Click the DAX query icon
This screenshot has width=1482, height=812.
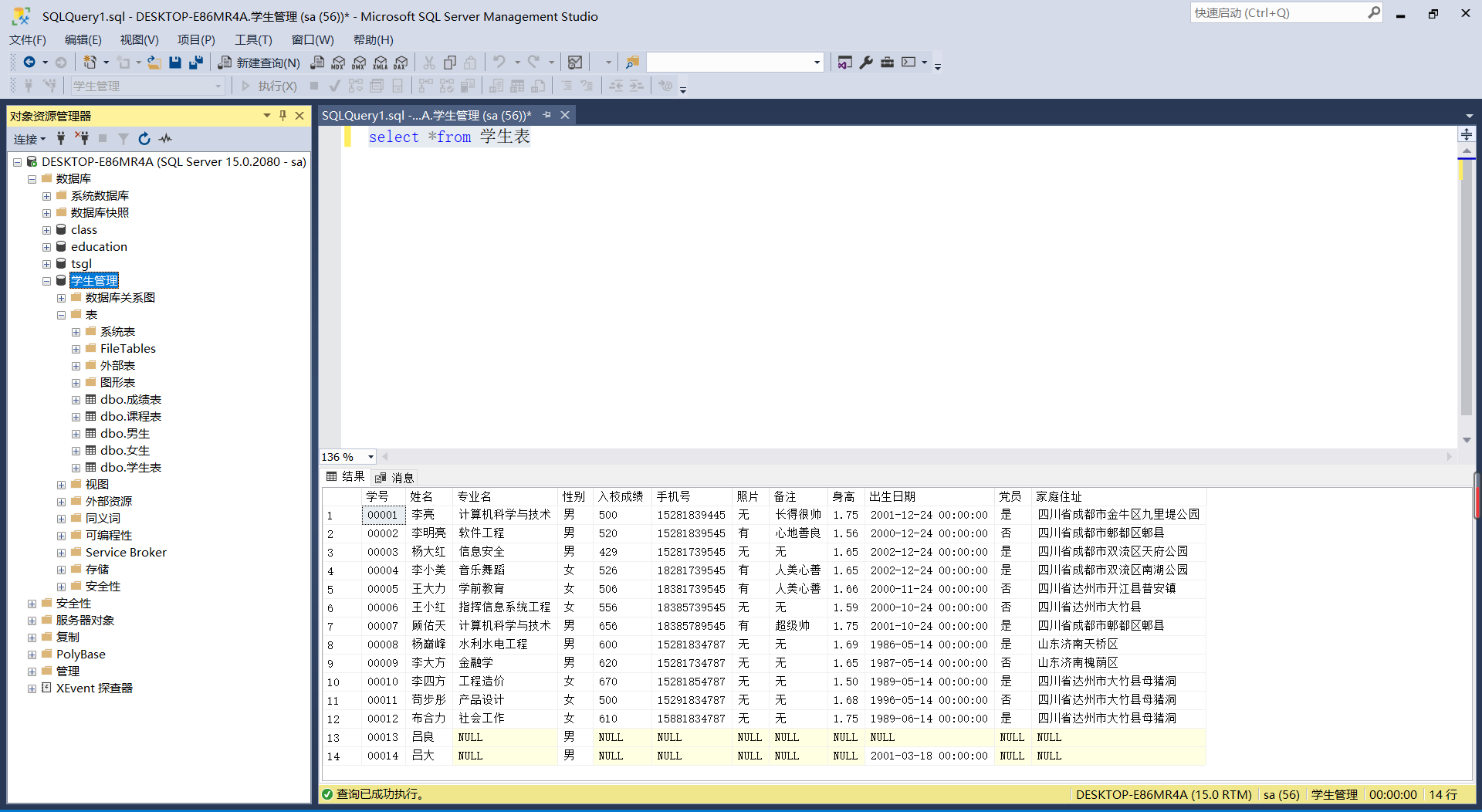click(x=401, y=63)
